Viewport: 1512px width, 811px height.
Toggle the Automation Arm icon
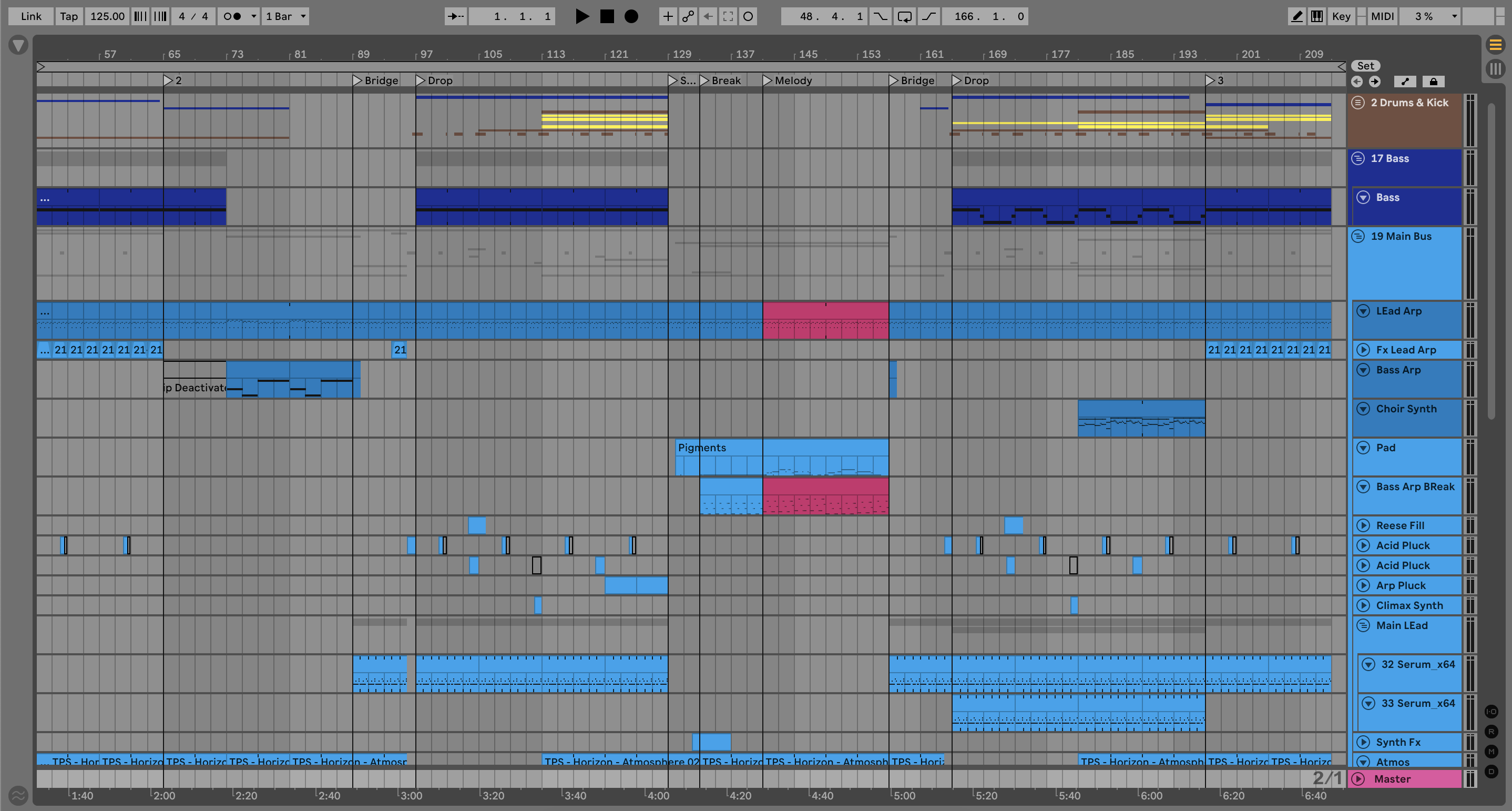coord(688,16)
